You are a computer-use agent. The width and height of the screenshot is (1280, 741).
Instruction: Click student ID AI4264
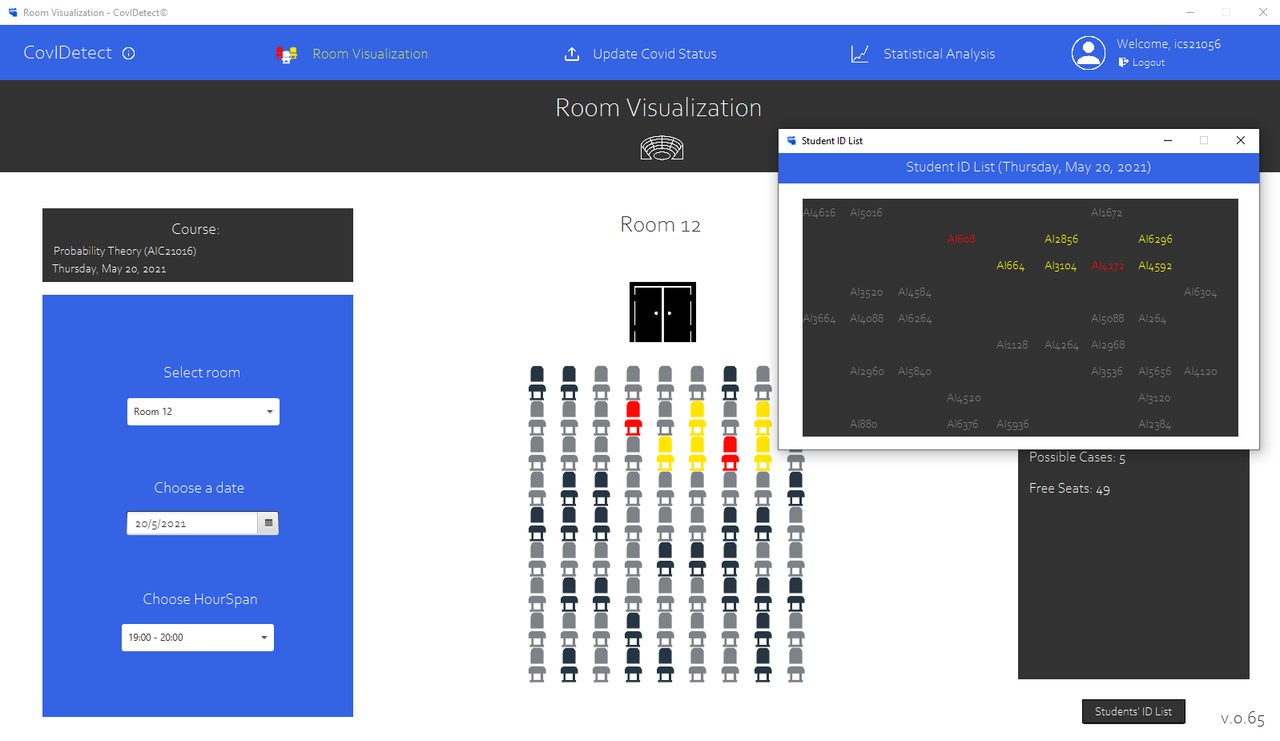pyautogui.click(x=1061, y=345)
